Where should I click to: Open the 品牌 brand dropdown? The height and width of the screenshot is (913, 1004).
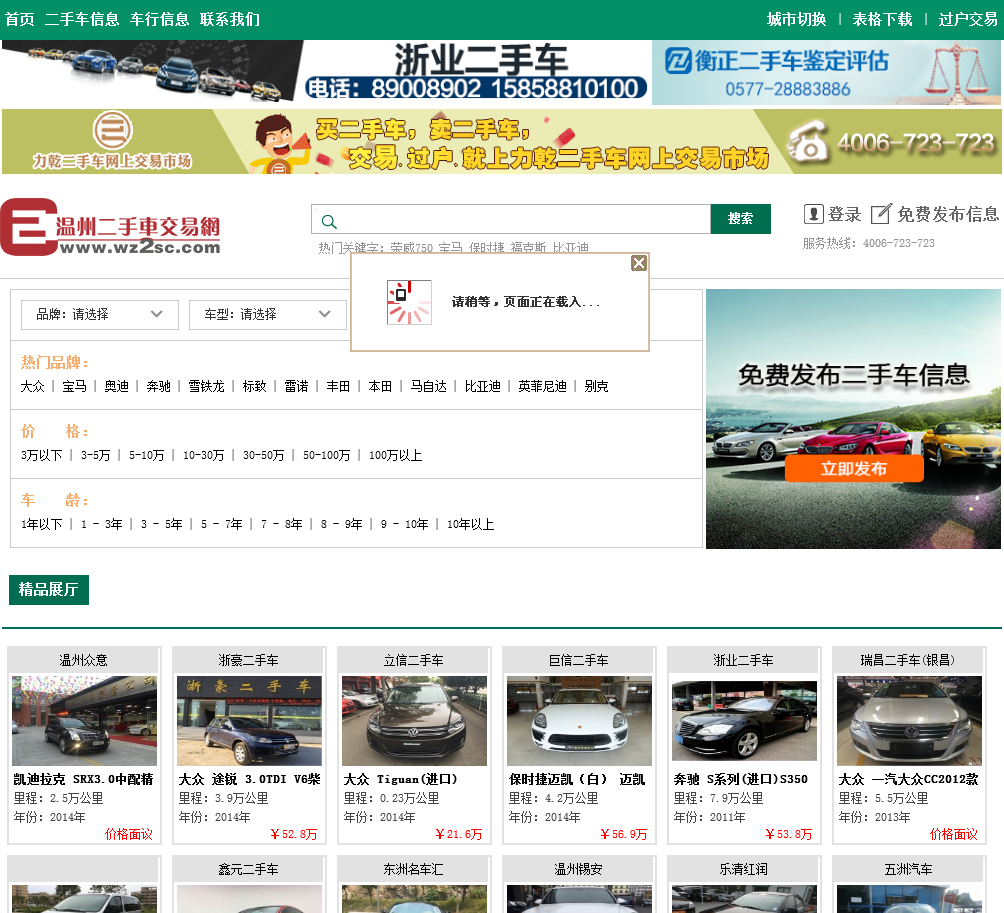(x=100, y=314)
